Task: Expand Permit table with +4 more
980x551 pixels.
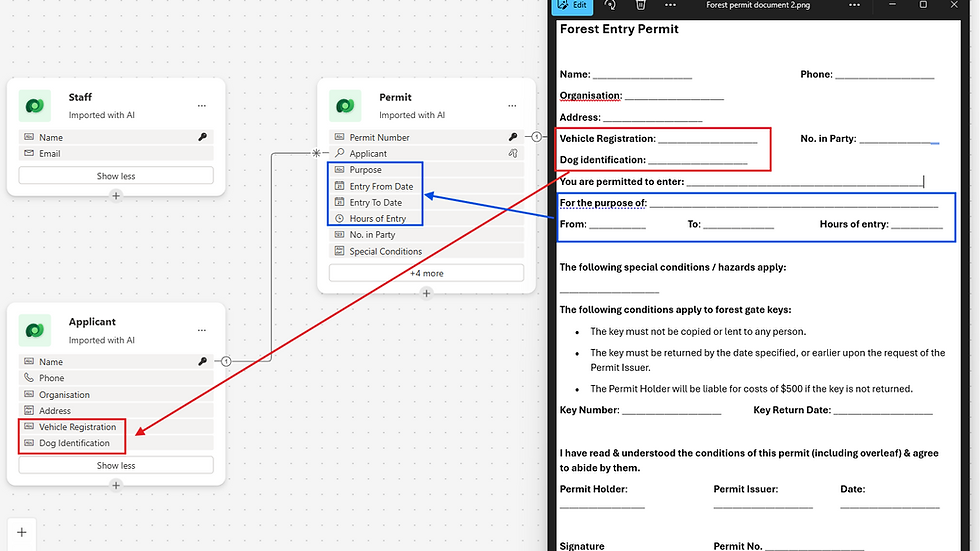Action: click(x=426, y=273)
